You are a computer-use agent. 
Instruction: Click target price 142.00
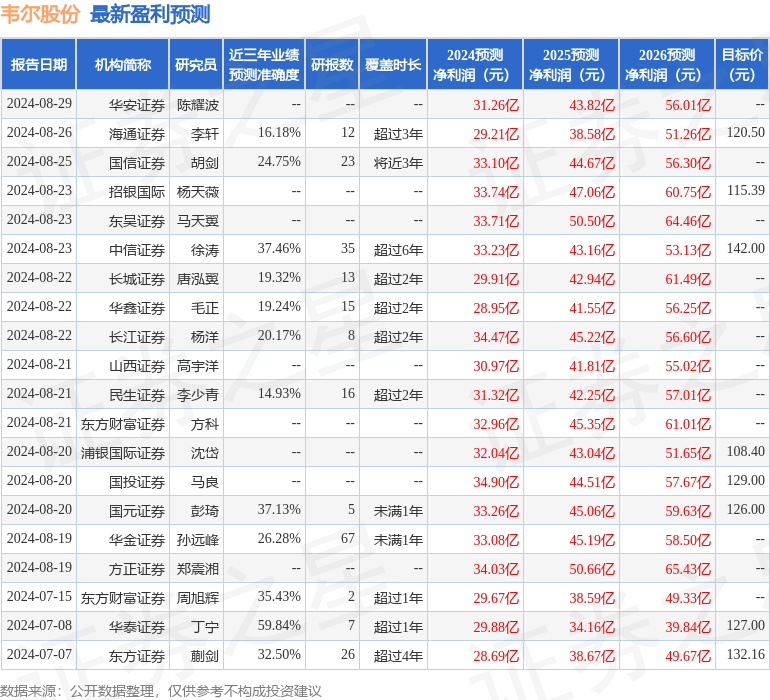[745, 248]
